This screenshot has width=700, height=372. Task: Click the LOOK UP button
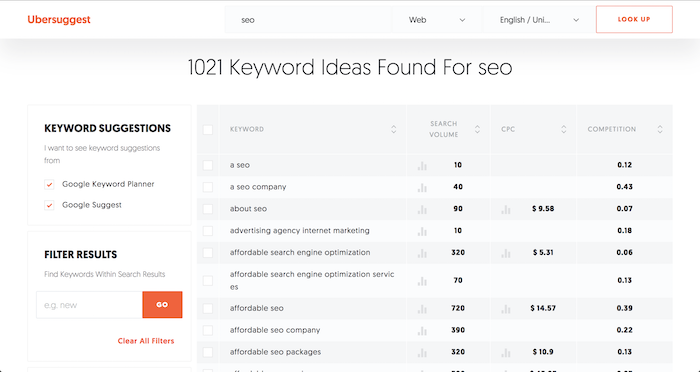(634, 19)
